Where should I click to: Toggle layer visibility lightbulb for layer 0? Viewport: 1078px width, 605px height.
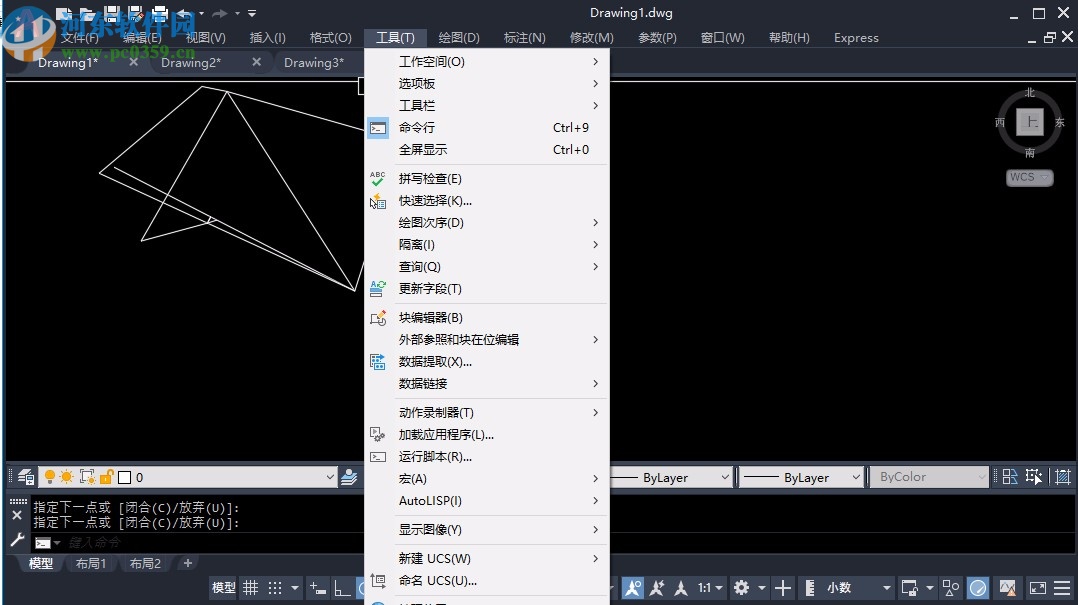[x=50, y=476]
